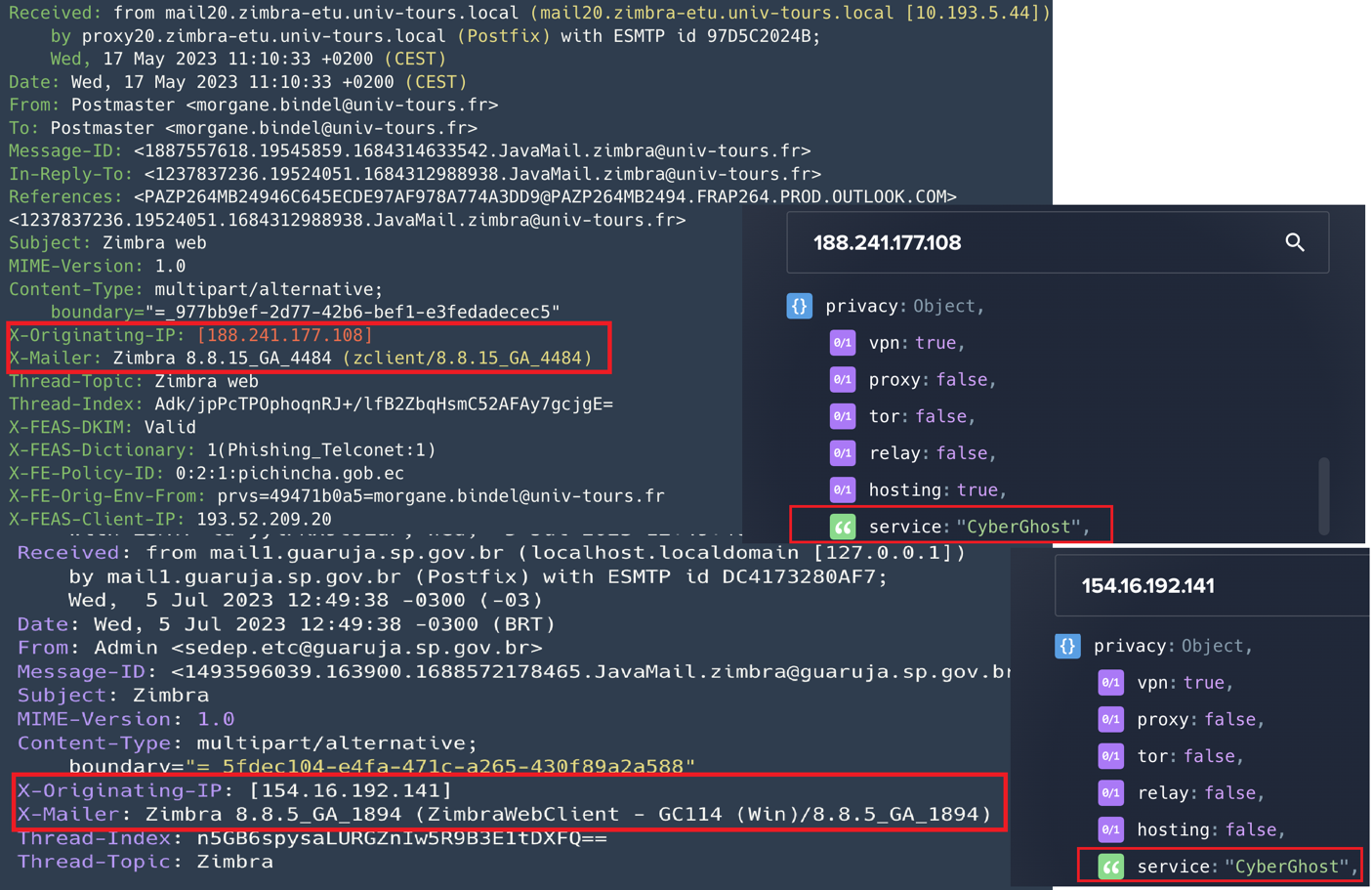Click string quote icon beside service in lower panel
The height and width of the screenshot is (890, 1372).
1110,867
